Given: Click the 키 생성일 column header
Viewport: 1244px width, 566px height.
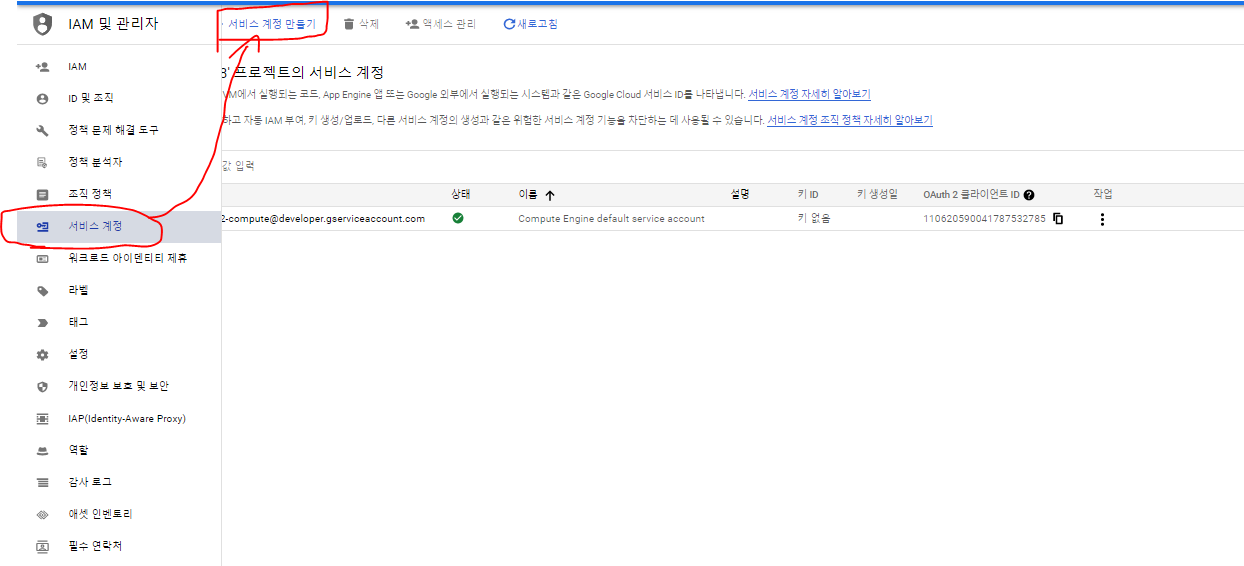Looking at the screenshot, I should (878, 195).
